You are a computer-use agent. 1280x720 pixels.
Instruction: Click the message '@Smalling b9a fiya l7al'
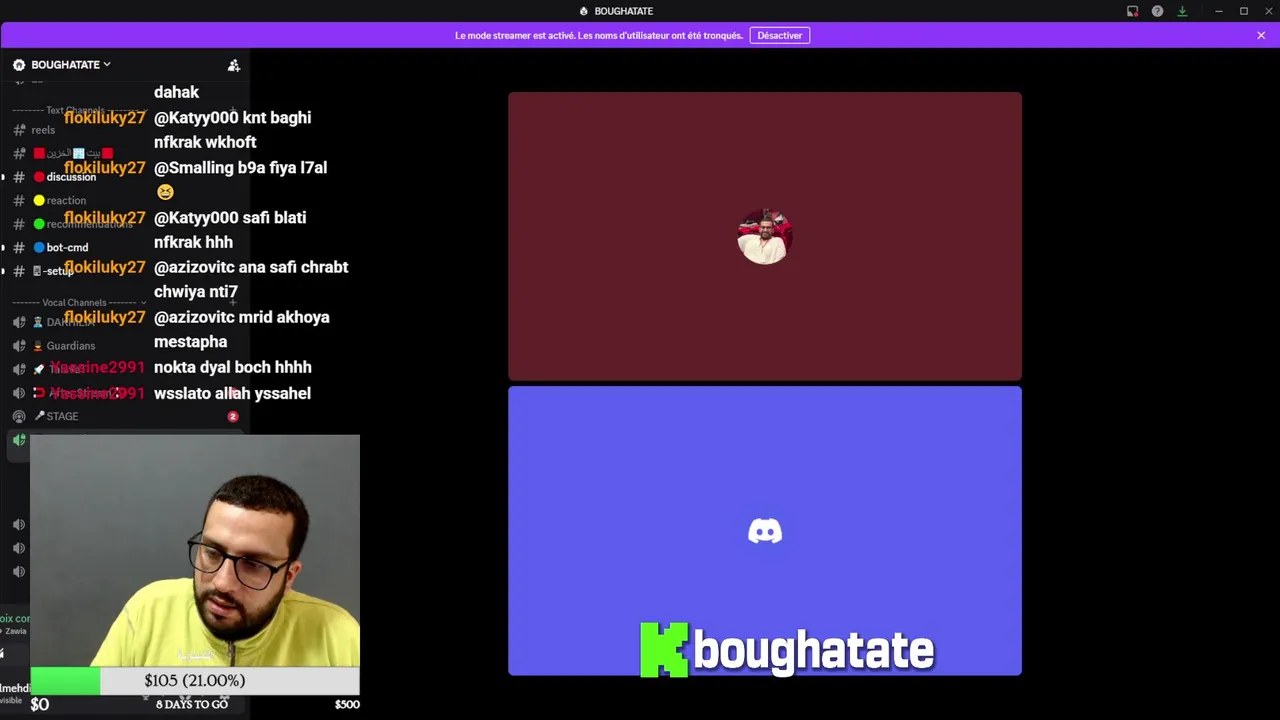point(240,168)
